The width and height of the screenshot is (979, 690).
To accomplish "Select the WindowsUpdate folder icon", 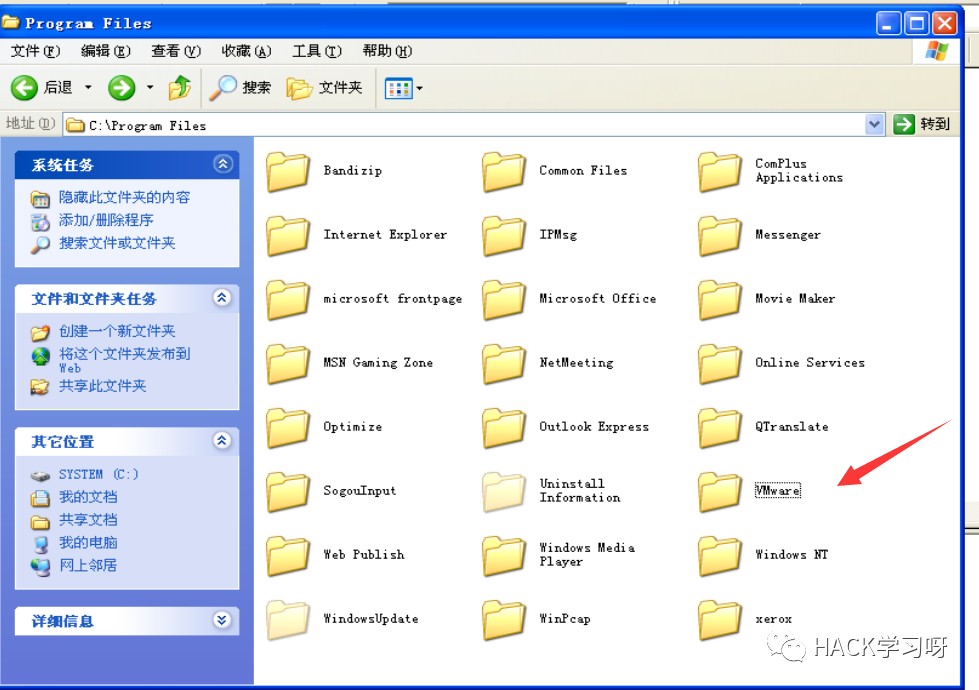I will [288, 619].
